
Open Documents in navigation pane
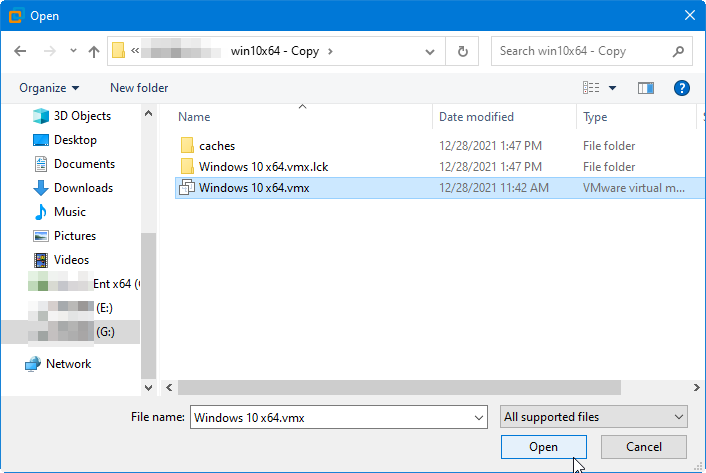[84, 164]
